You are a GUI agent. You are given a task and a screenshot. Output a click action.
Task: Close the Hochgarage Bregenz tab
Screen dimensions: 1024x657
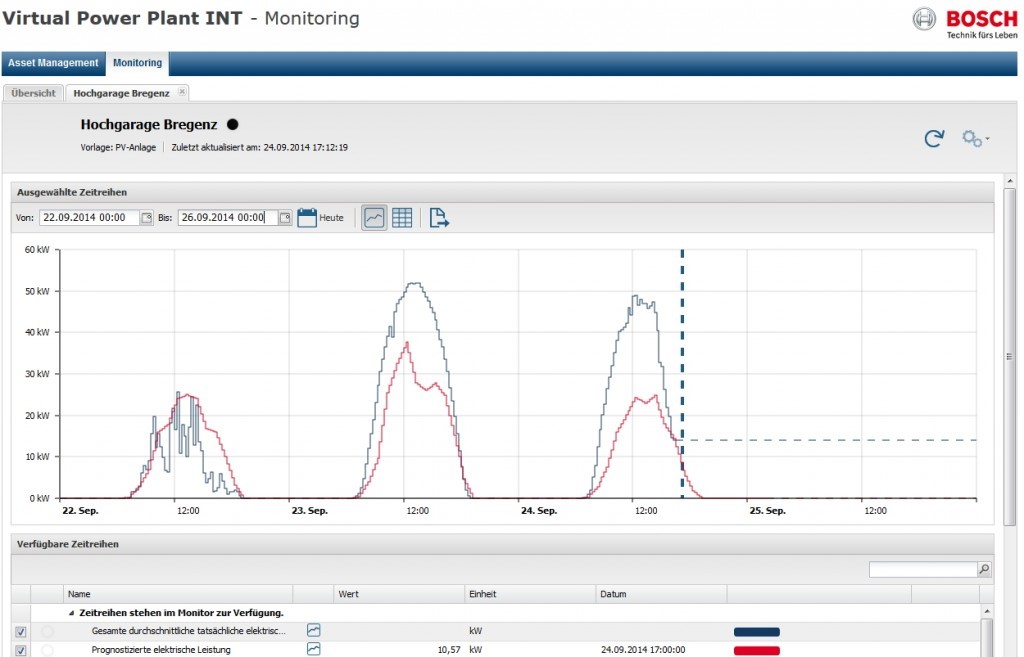click(182, 92)
